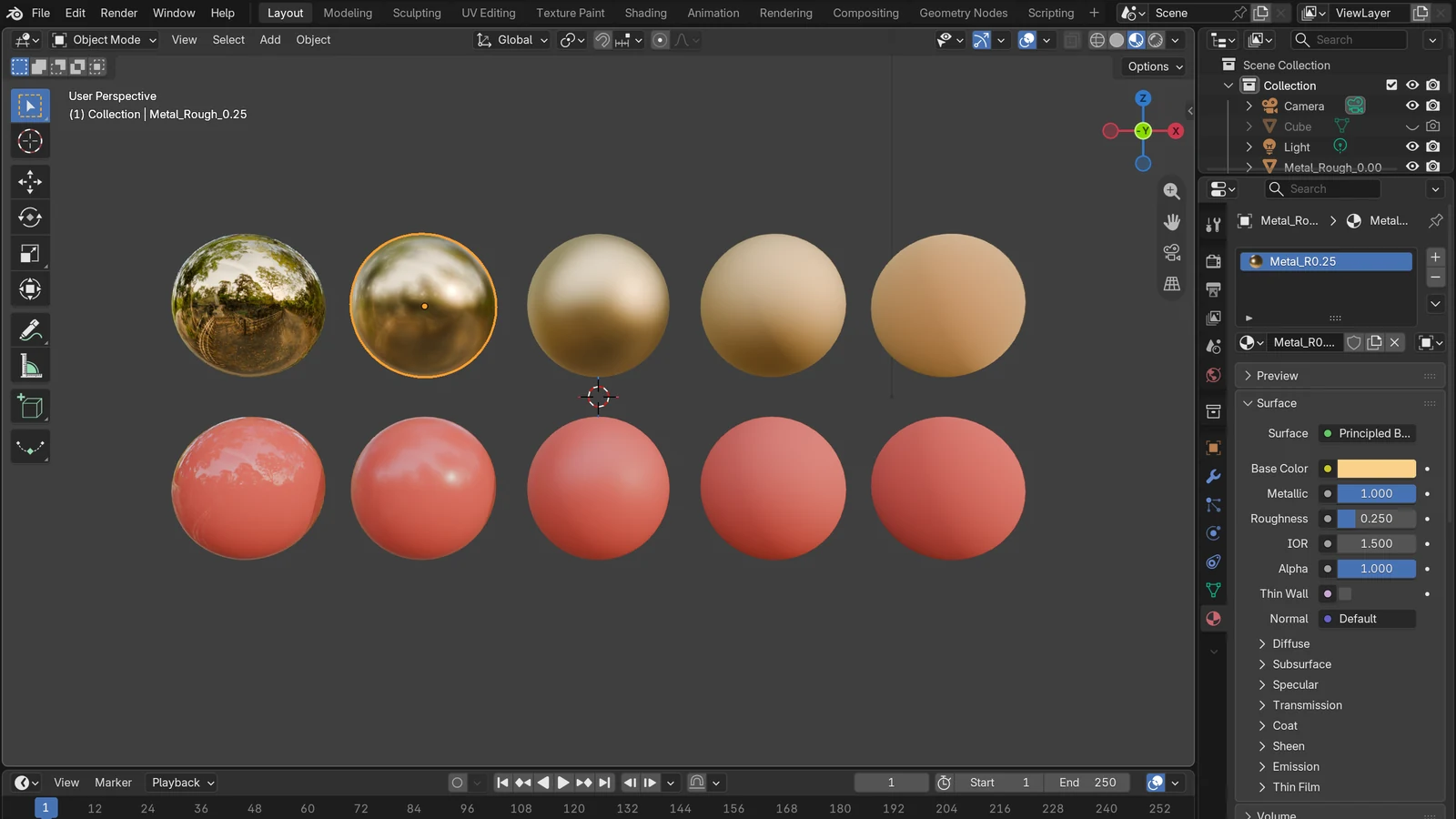Toggle camera view icon
The height and width of the screenshot is (819, 1456).
coord(1172,253)
